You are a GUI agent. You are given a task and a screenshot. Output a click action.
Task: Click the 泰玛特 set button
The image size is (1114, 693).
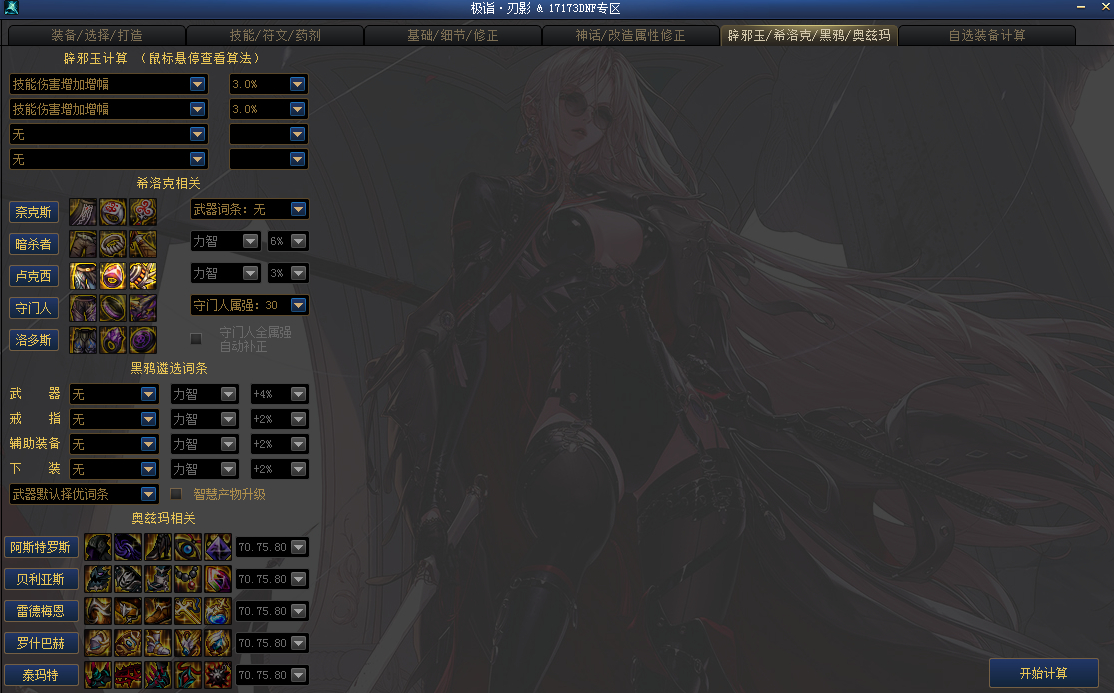pyautogui.click(x=40, y=675)
